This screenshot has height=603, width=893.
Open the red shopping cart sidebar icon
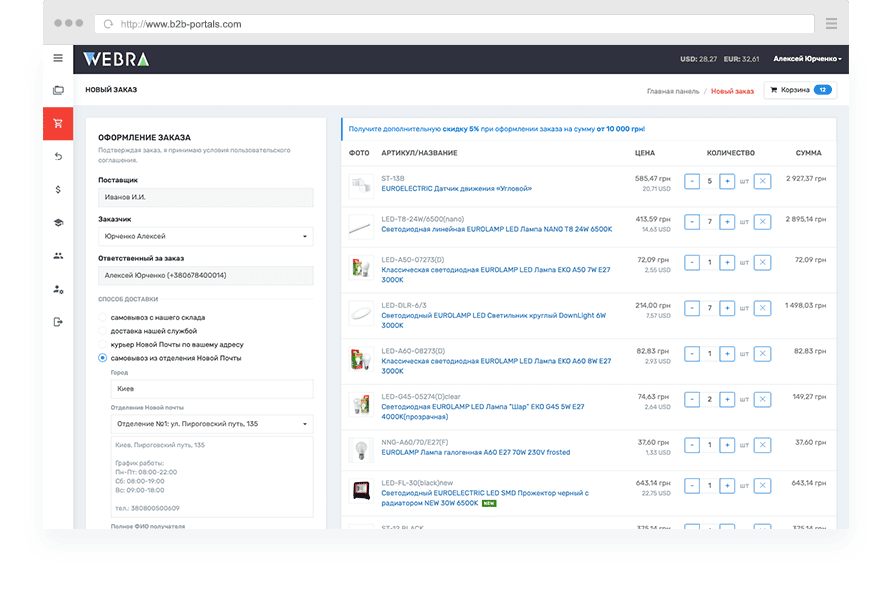(x=58, y=124)
